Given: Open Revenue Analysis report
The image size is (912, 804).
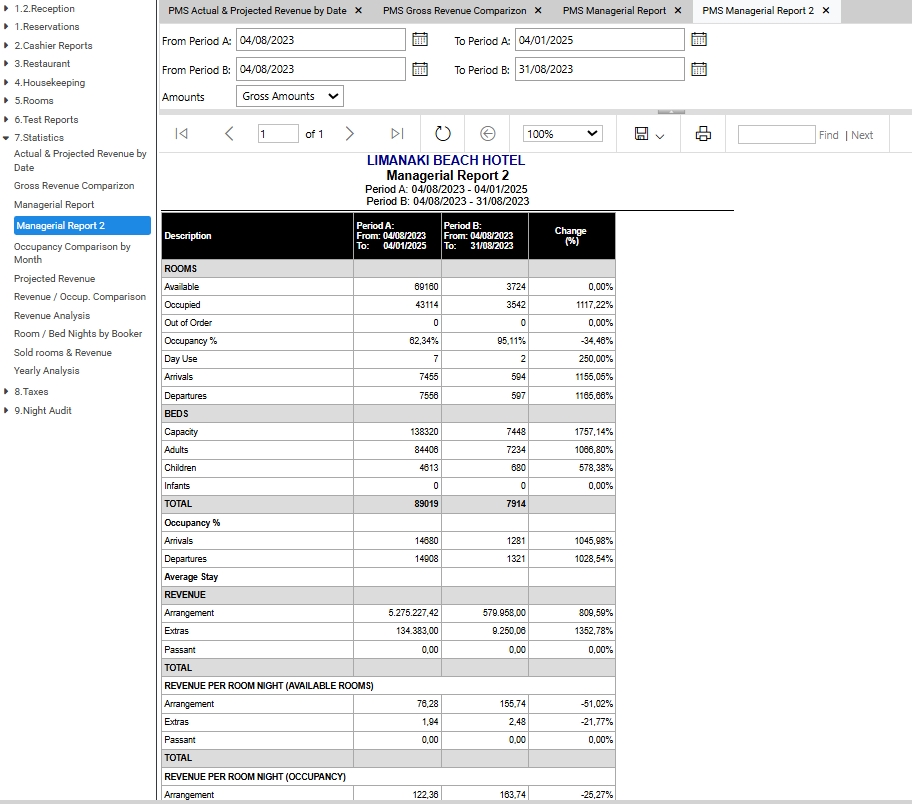Looking at the screenshot, I should pyautogui.click(x=52, y=315).
